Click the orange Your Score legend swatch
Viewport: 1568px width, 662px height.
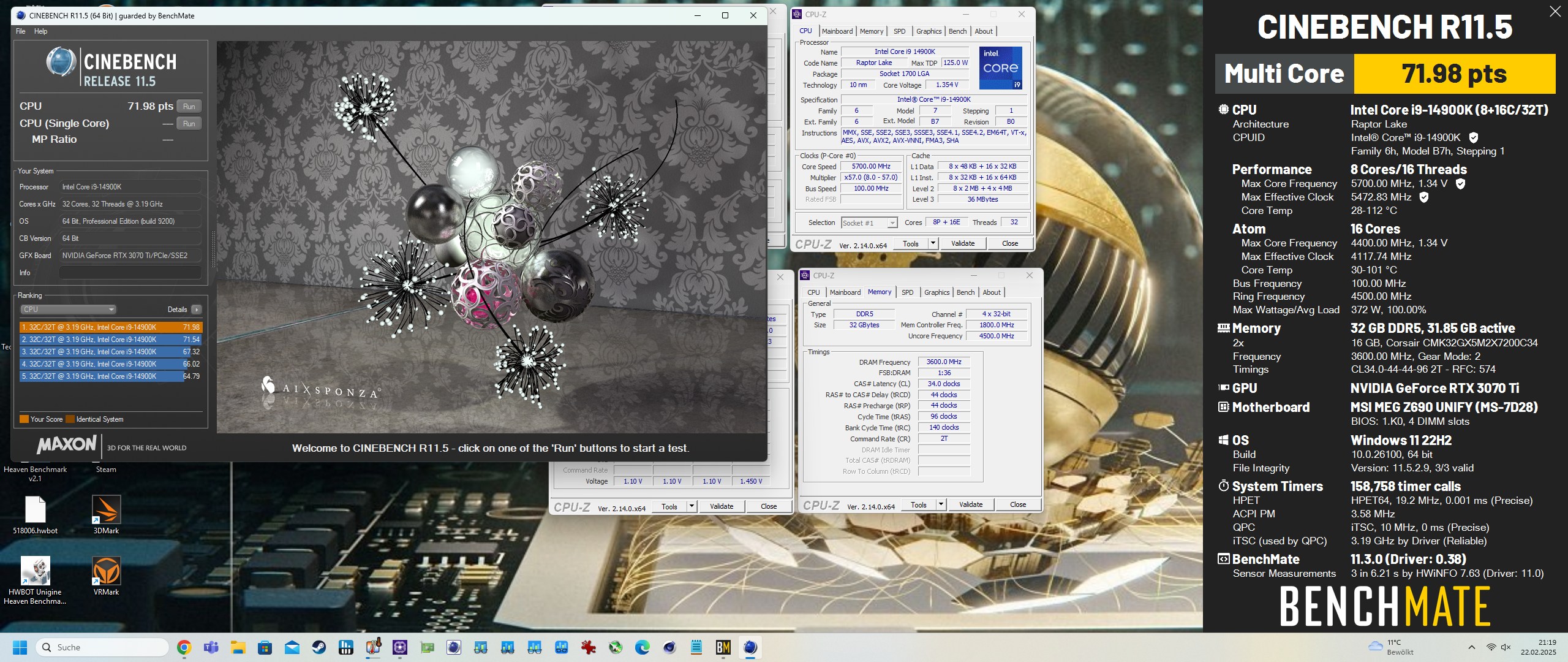coord(24,419)
